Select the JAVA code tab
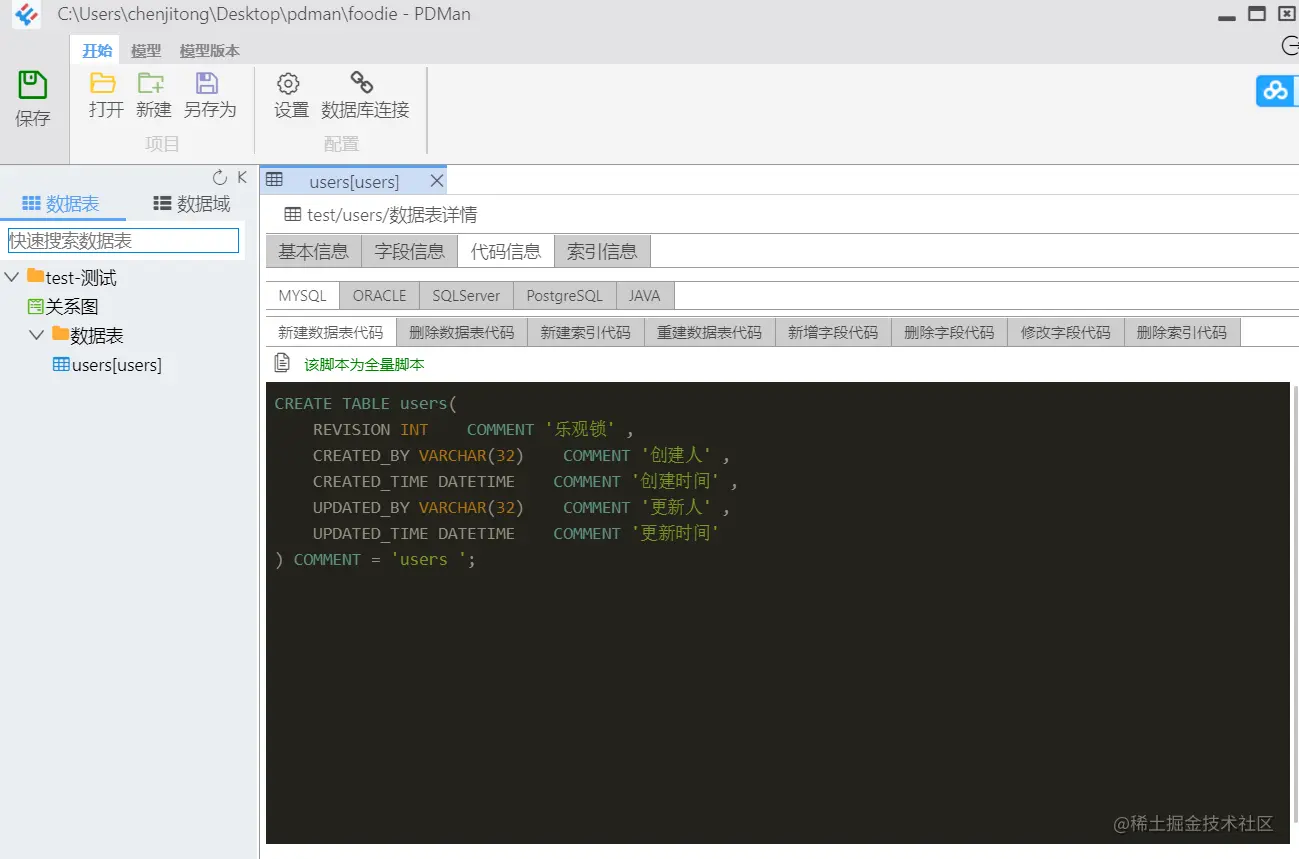This screenshot has width=1299, height=859. (x=645, y=296)
